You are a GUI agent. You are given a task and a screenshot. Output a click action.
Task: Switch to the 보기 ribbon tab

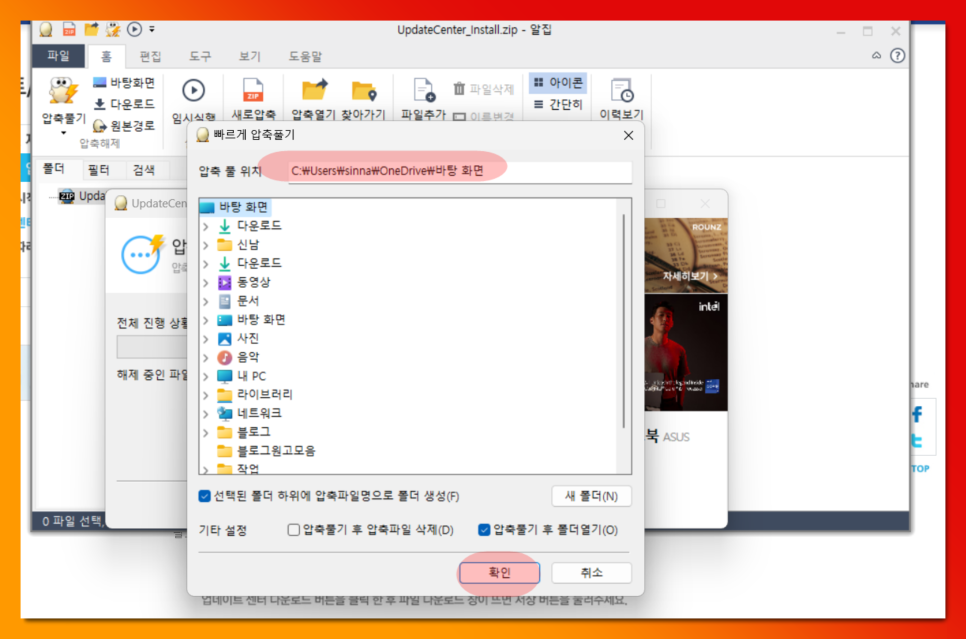[x=250, y=57]
